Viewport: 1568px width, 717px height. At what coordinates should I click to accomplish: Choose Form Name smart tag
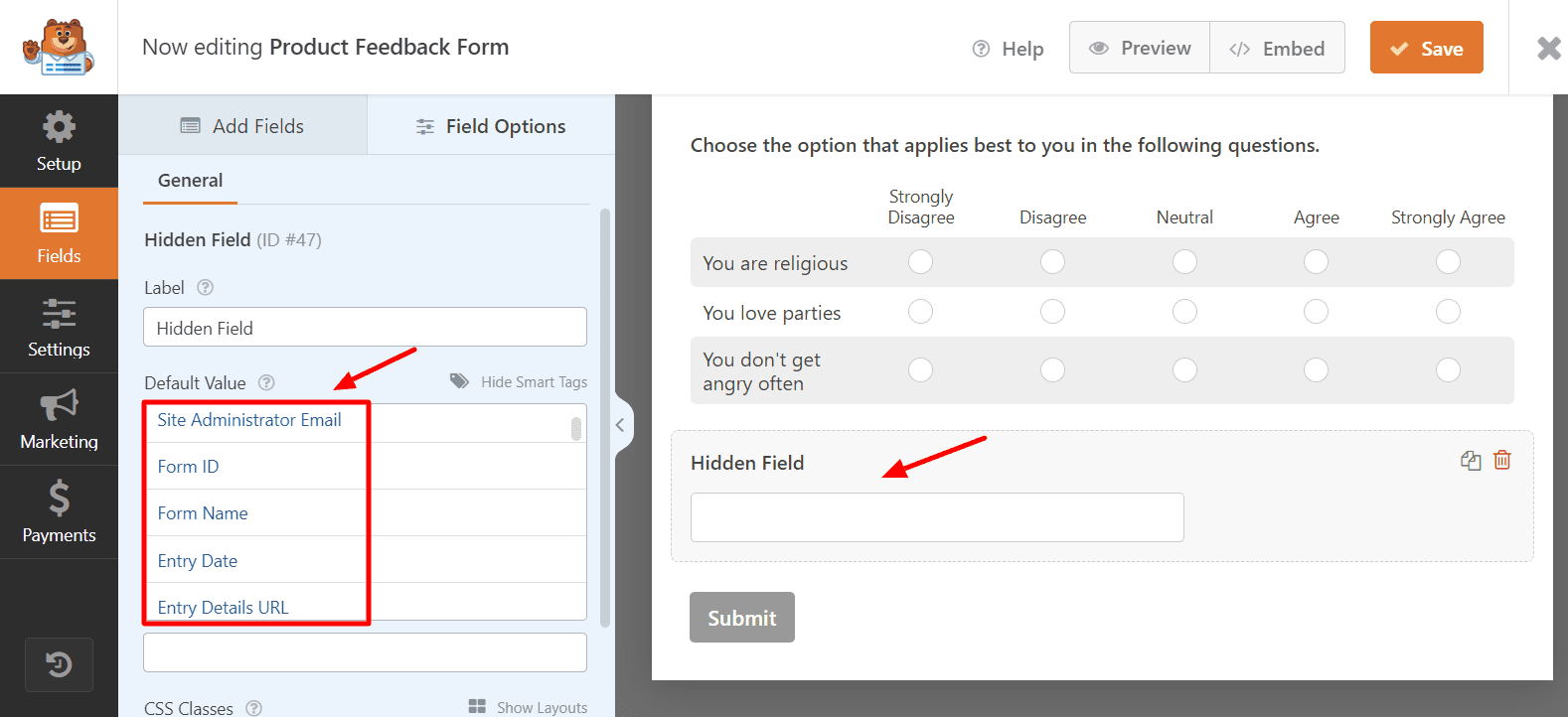click(203, 513)
